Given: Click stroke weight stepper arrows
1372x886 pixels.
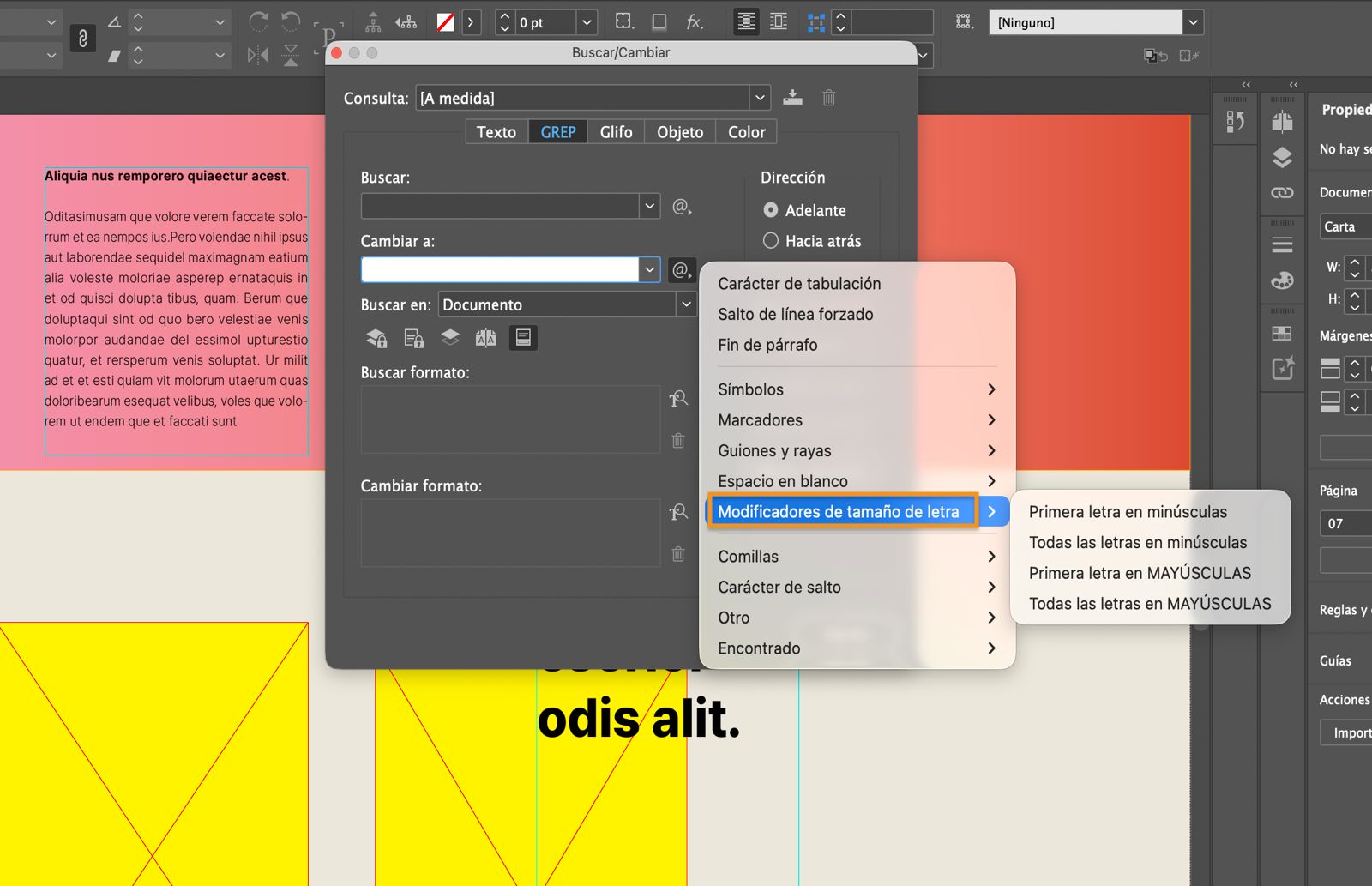Looking at the screenshot, I should point(504,22).
